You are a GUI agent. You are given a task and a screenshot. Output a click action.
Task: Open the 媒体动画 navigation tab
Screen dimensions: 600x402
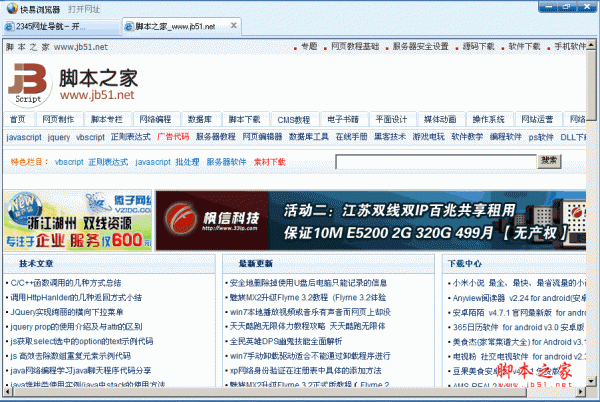pyautogui.click(x=440, y=119)
